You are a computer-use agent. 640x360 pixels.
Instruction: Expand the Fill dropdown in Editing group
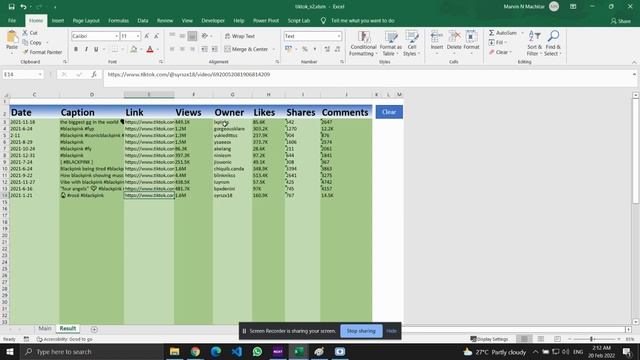[506, 42]
